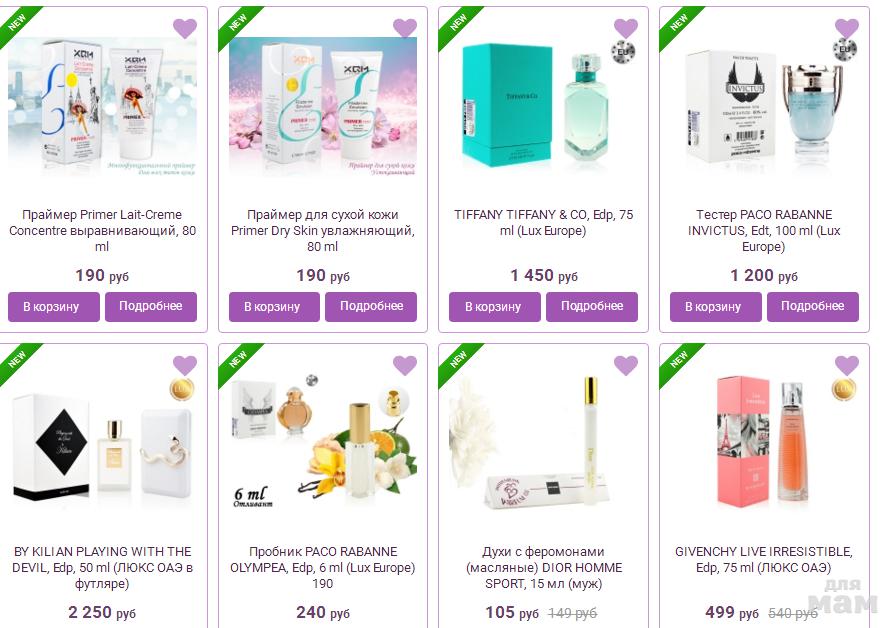Add Tiffany & Co perfume to cart
This screenshot has width=893, height=628.
494,307
